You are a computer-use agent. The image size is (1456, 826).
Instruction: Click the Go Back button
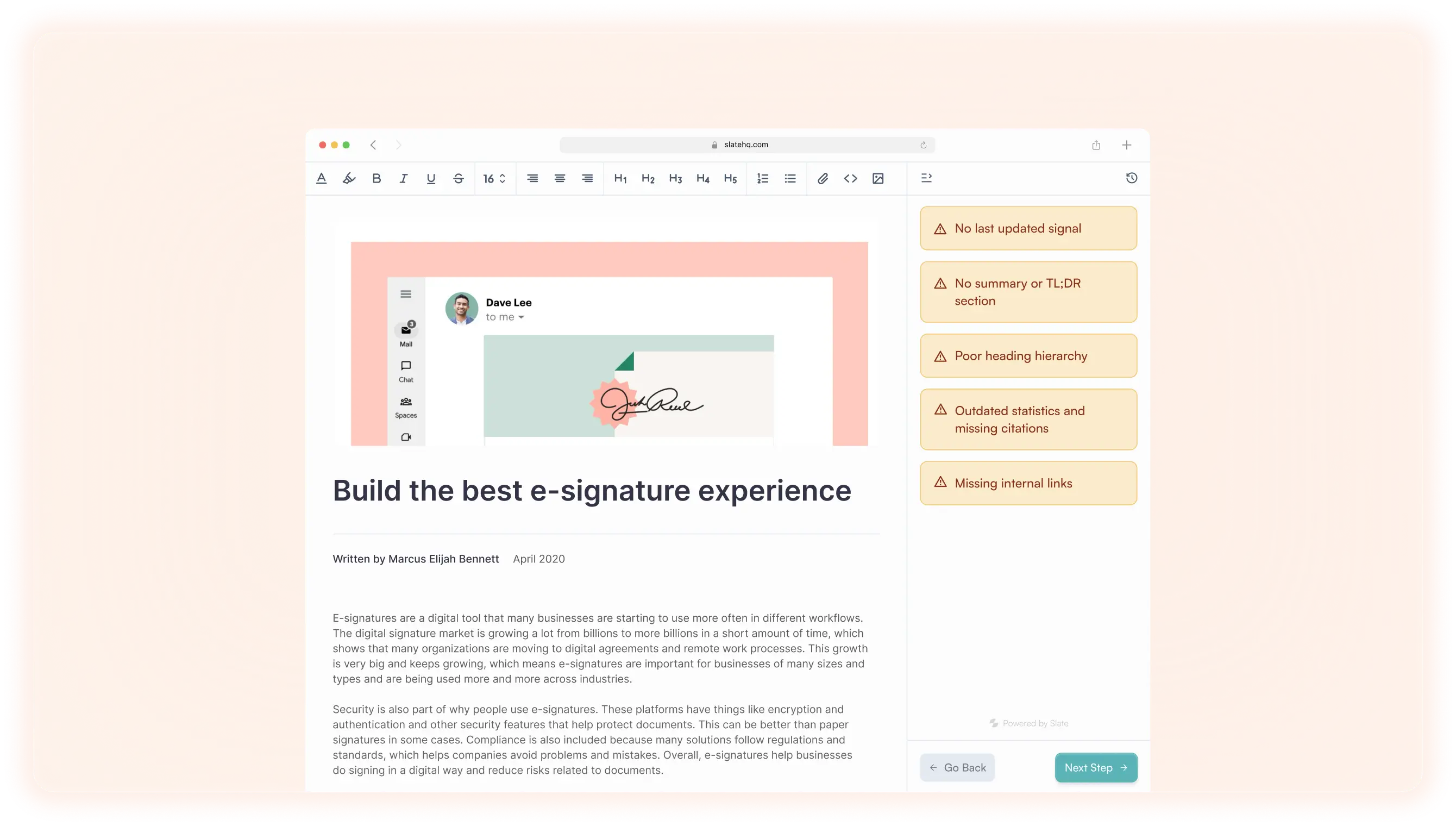tap(957, 767)
